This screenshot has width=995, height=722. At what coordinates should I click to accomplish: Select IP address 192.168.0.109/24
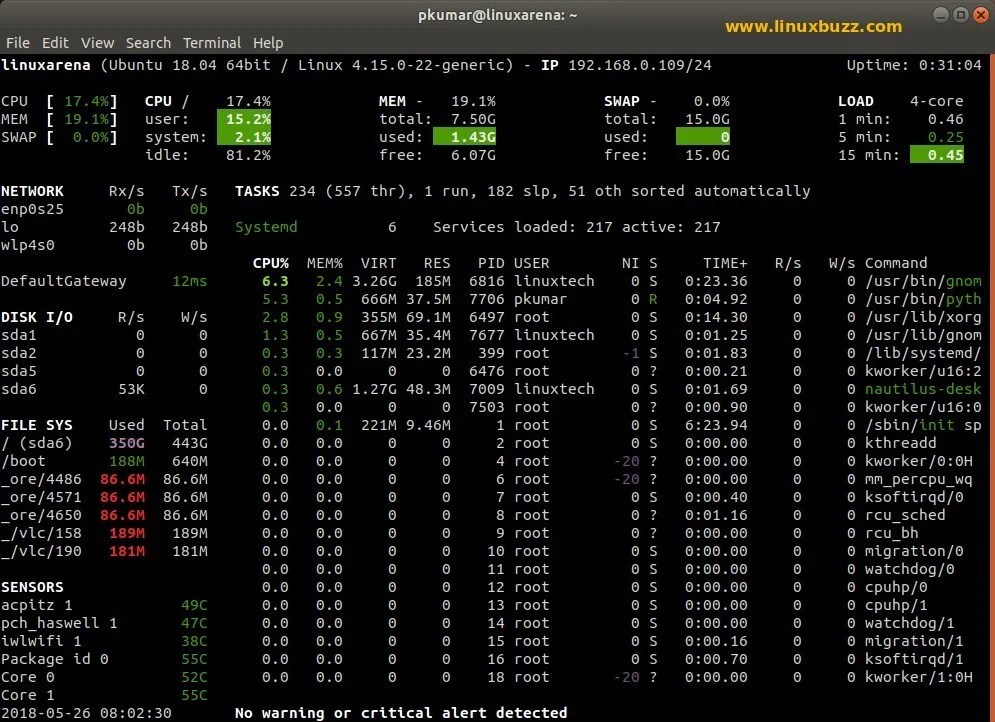(x=640, y=65)
